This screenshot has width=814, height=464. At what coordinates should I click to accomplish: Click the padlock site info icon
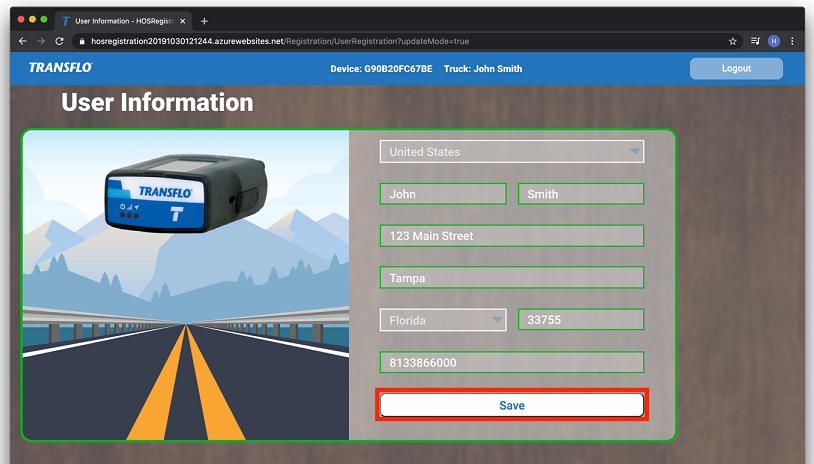tap(80, 41)
